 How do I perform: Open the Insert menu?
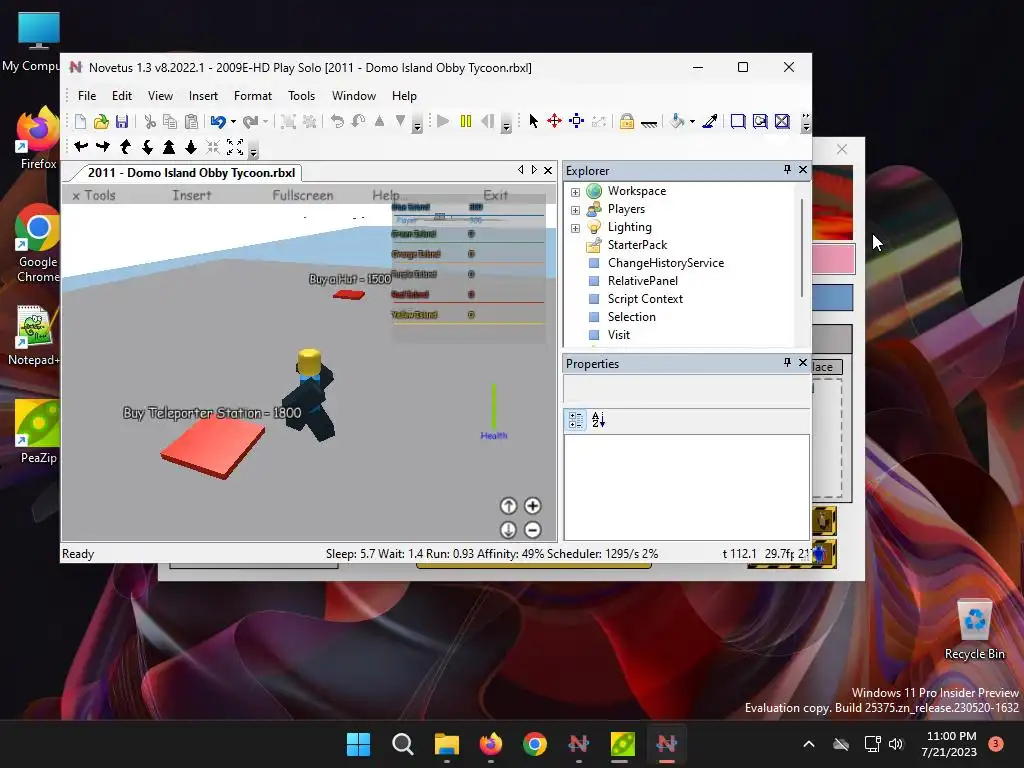(x=203, y=96)
